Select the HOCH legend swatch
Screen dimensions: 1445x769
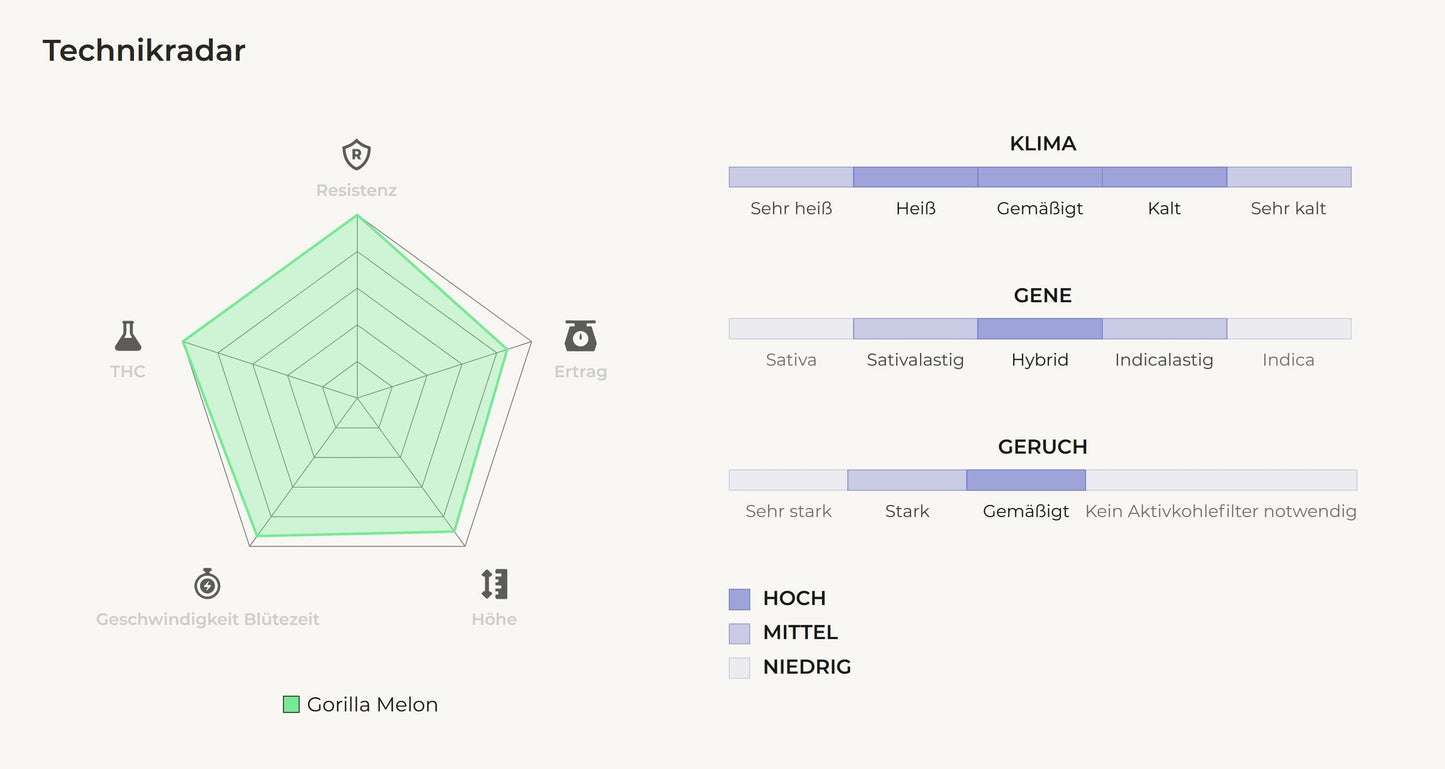739,599
